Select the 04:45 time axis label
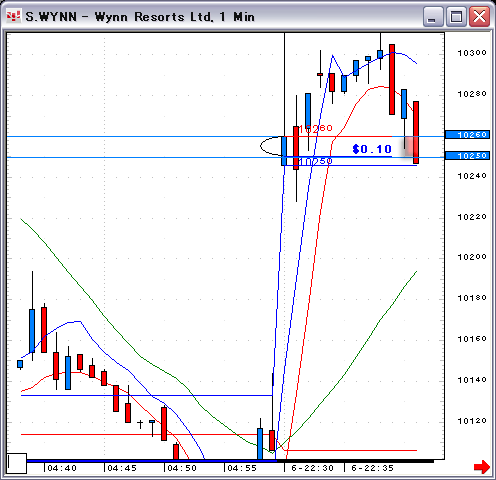This screenshot has height=480, width=496. click(x=122, y=468)
